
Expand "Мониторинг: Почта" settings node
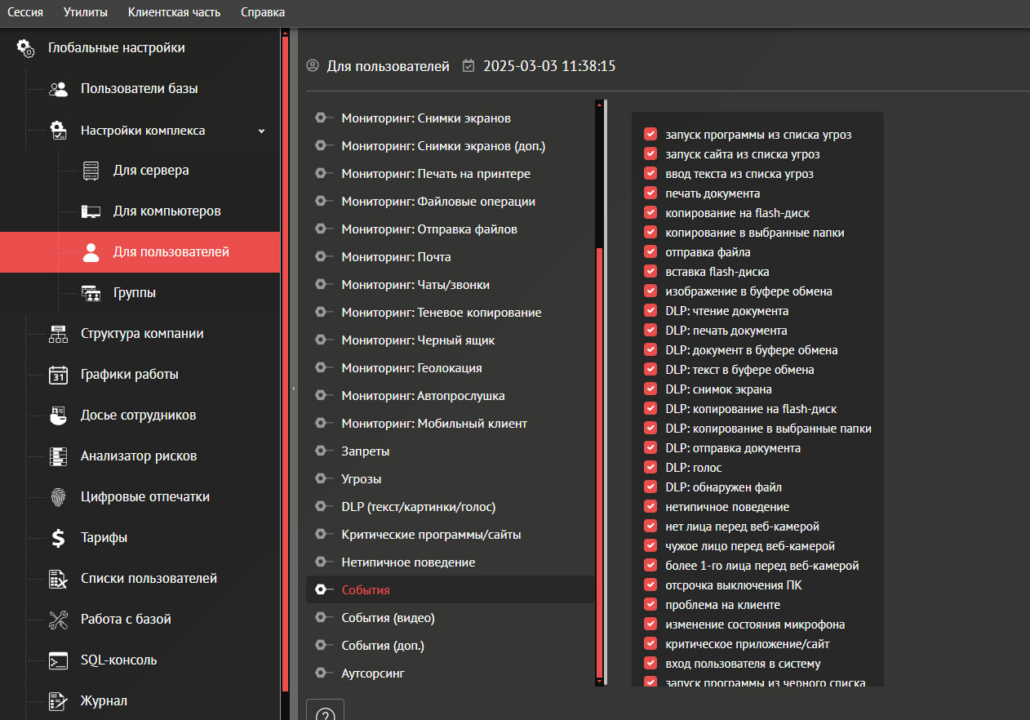click(x=321, y=257)
